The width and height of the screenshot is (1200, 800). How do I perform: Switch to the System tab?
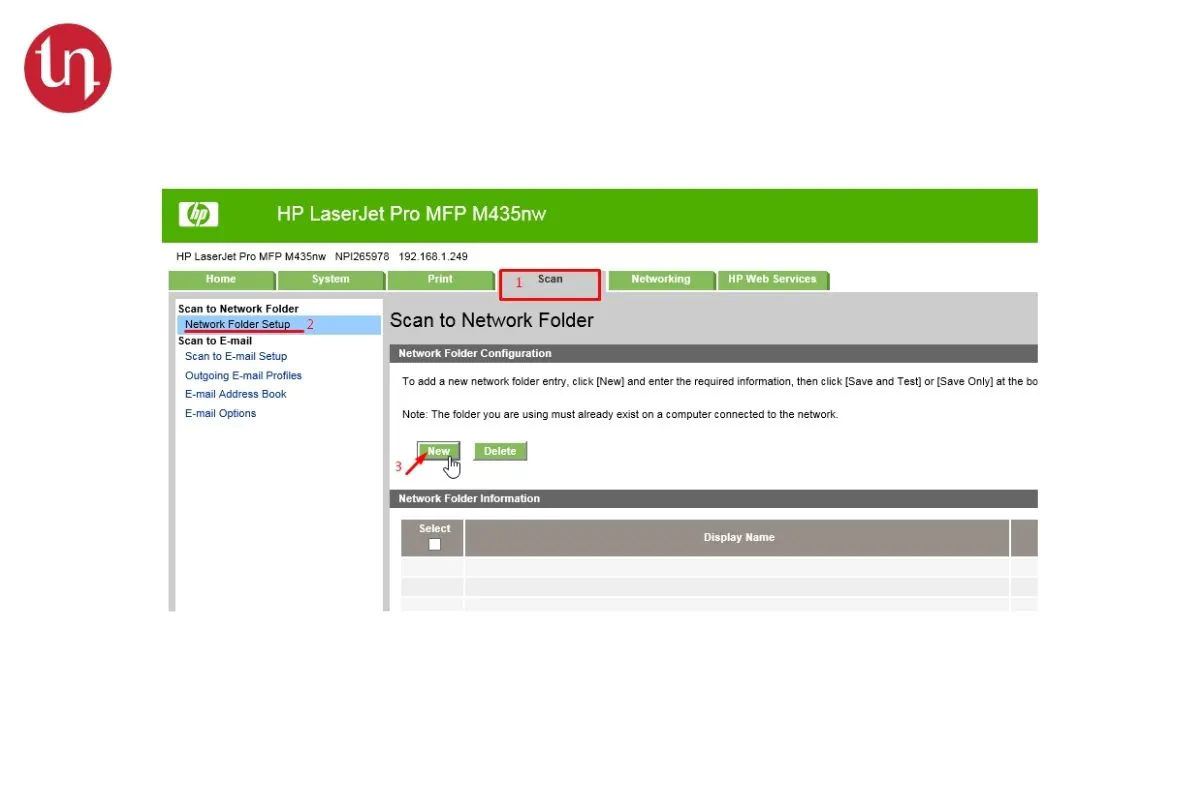[331, 280]
